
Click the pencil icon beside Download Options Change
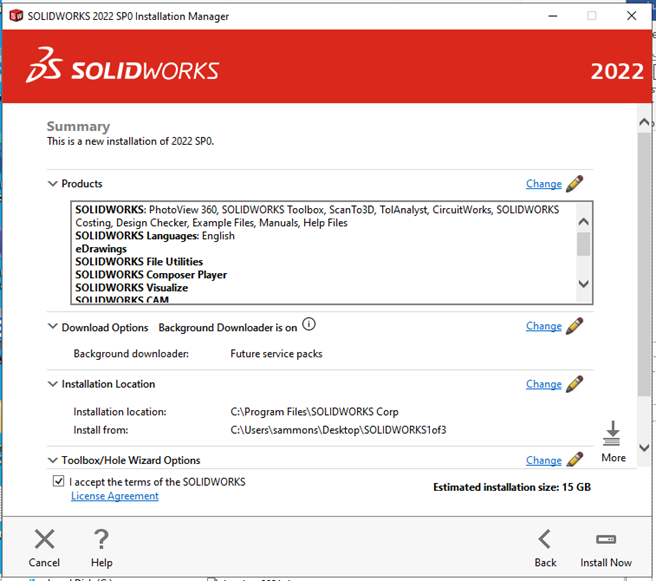[574, 326]
